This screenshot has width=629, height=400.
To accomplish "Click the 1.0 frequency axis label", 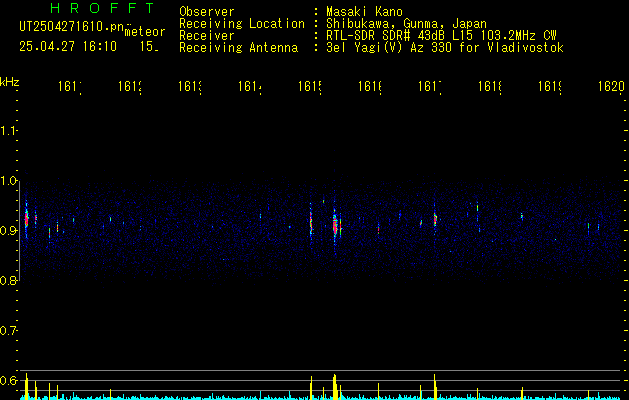I will click(x=8, y=181).
